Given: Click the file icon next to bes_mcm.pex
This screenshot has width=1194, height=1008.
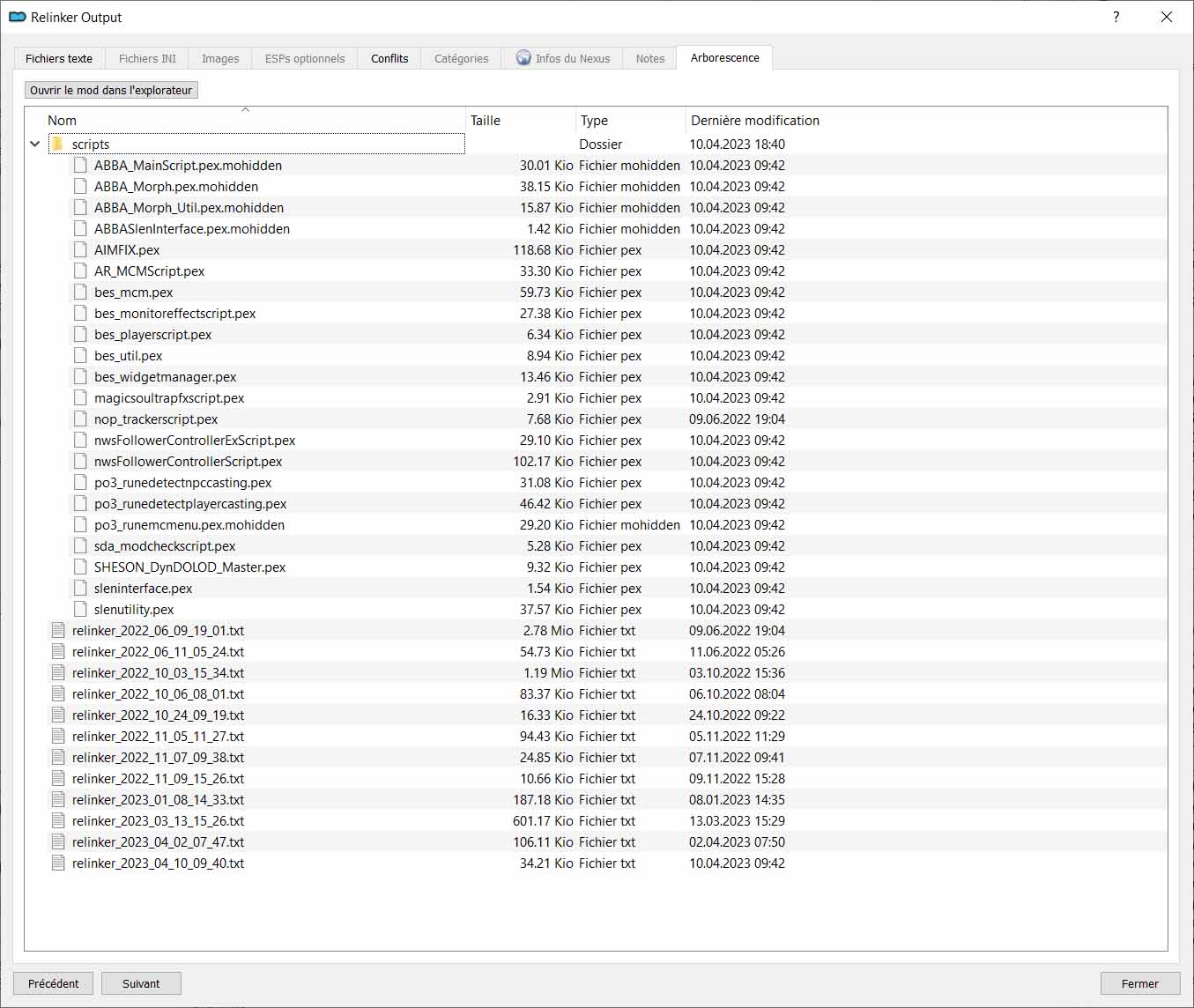Looking at the screenshot, I should 80,292.
